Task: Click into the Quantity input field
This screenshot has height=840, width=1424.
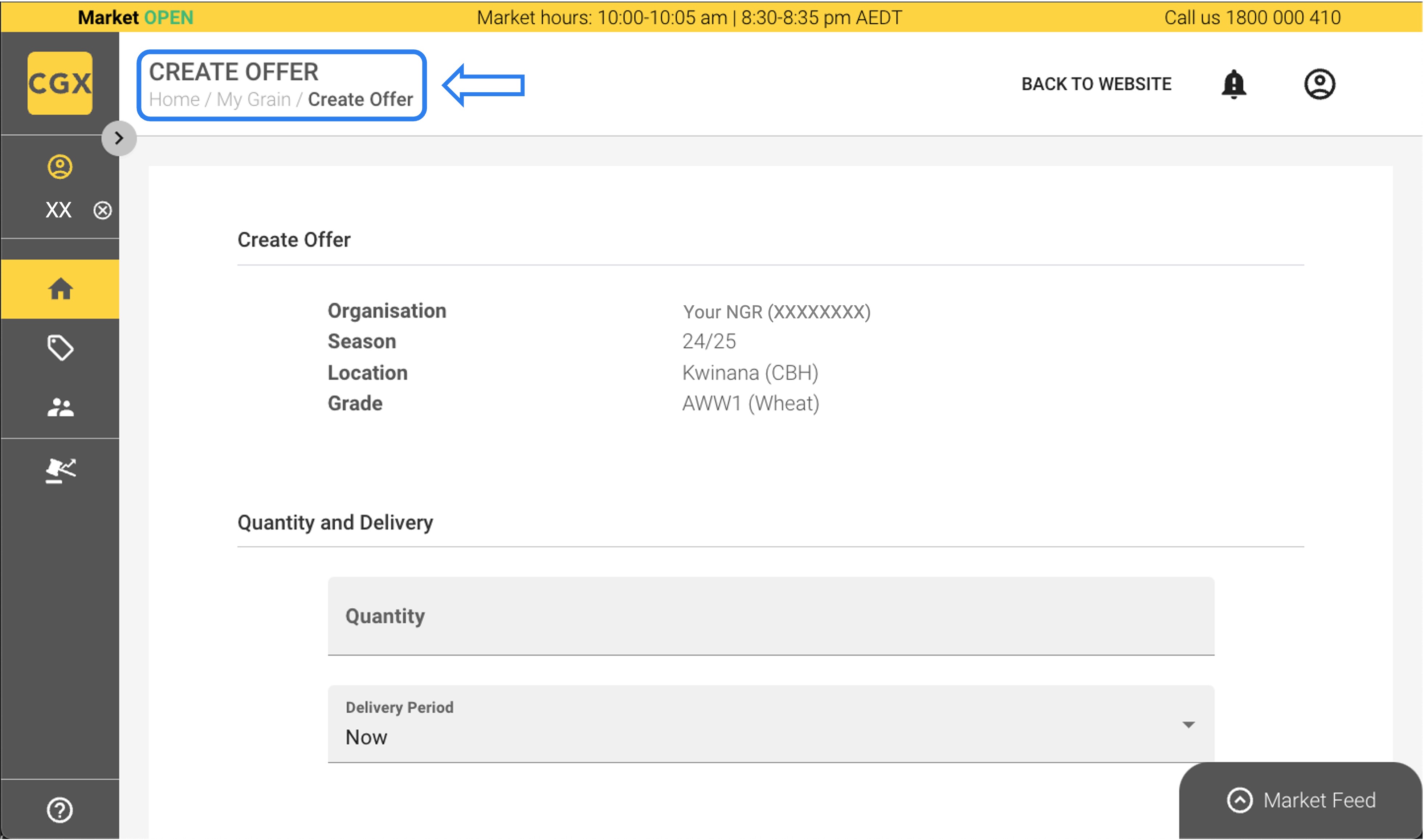Action: point(771,616)
